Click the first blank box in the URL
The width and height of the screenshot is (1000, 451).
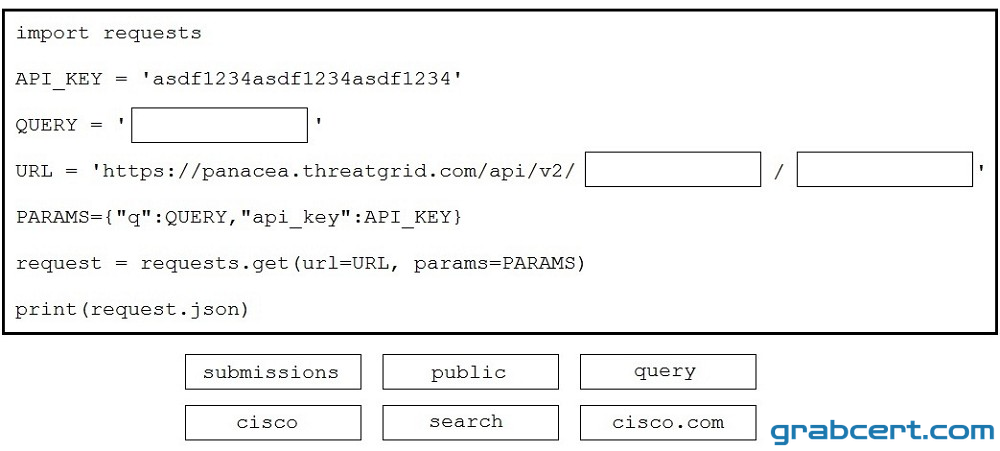pyautogui.click(x=673, y=169)
